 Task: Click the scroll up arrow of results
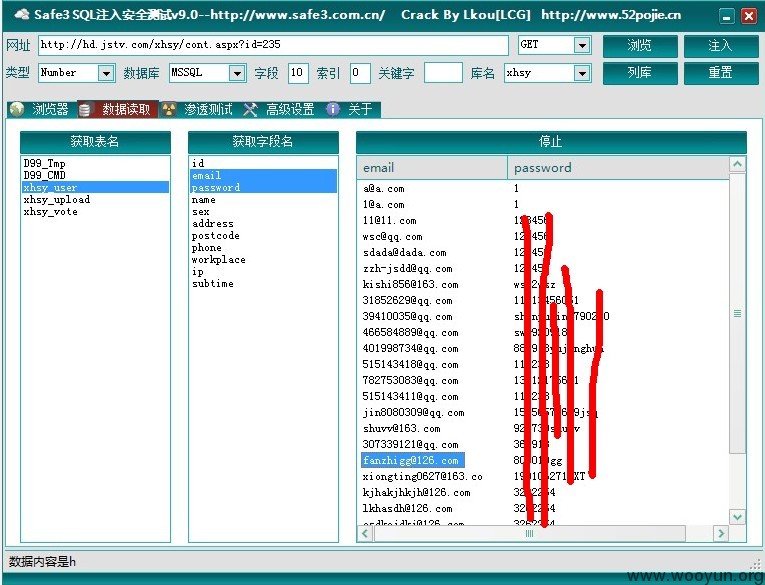(737, 164)
